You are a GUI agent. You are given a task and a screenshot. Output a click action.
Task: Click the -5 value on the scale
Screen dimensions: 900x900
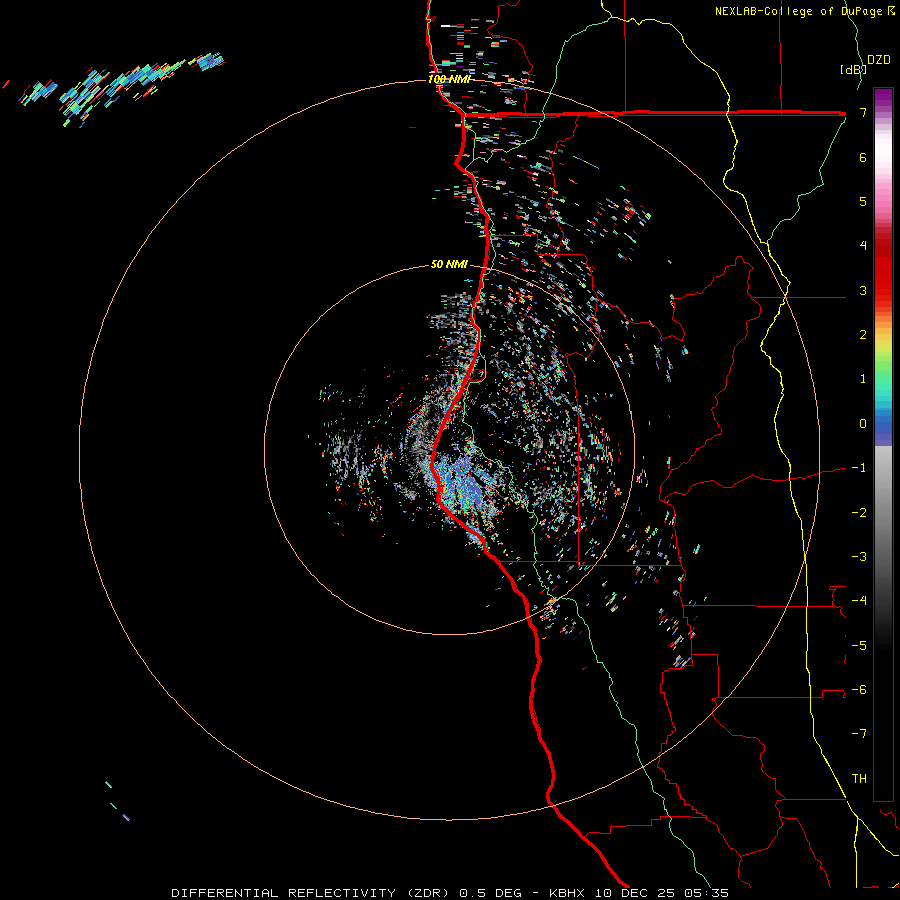tap(859, 646)
